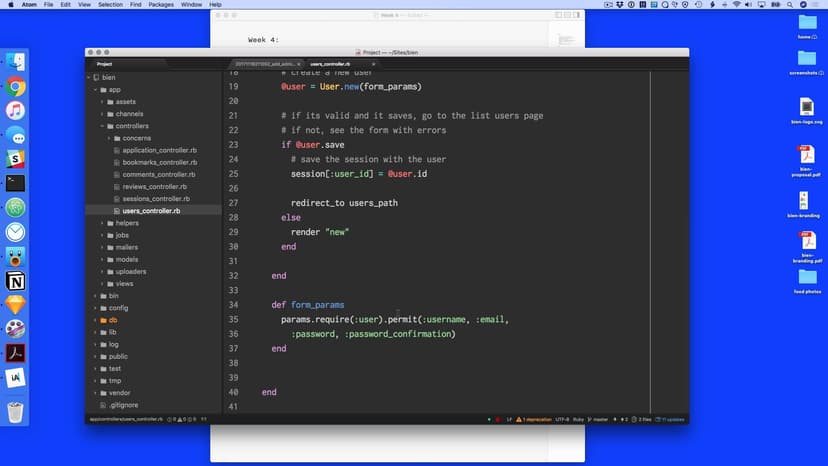Expand the config folder in project tree
The height and width of the screenshot is (466, 828).
point(96,308)
